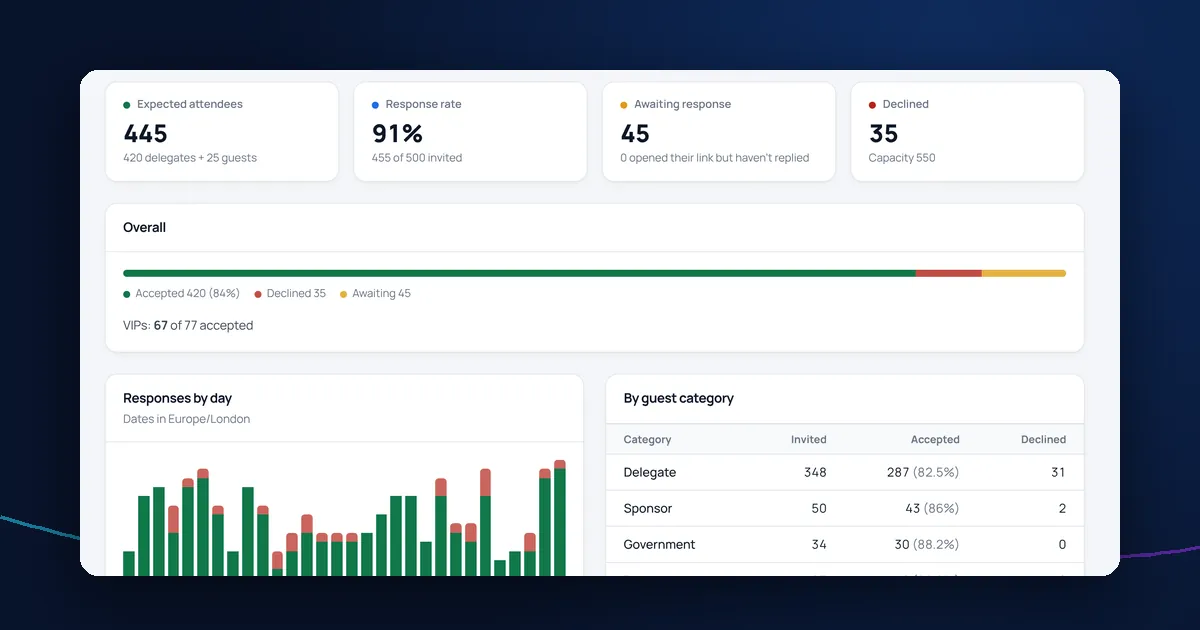
Task: Select the "Government" category row name
Action: pyautogui.click(x=660, y=544)
